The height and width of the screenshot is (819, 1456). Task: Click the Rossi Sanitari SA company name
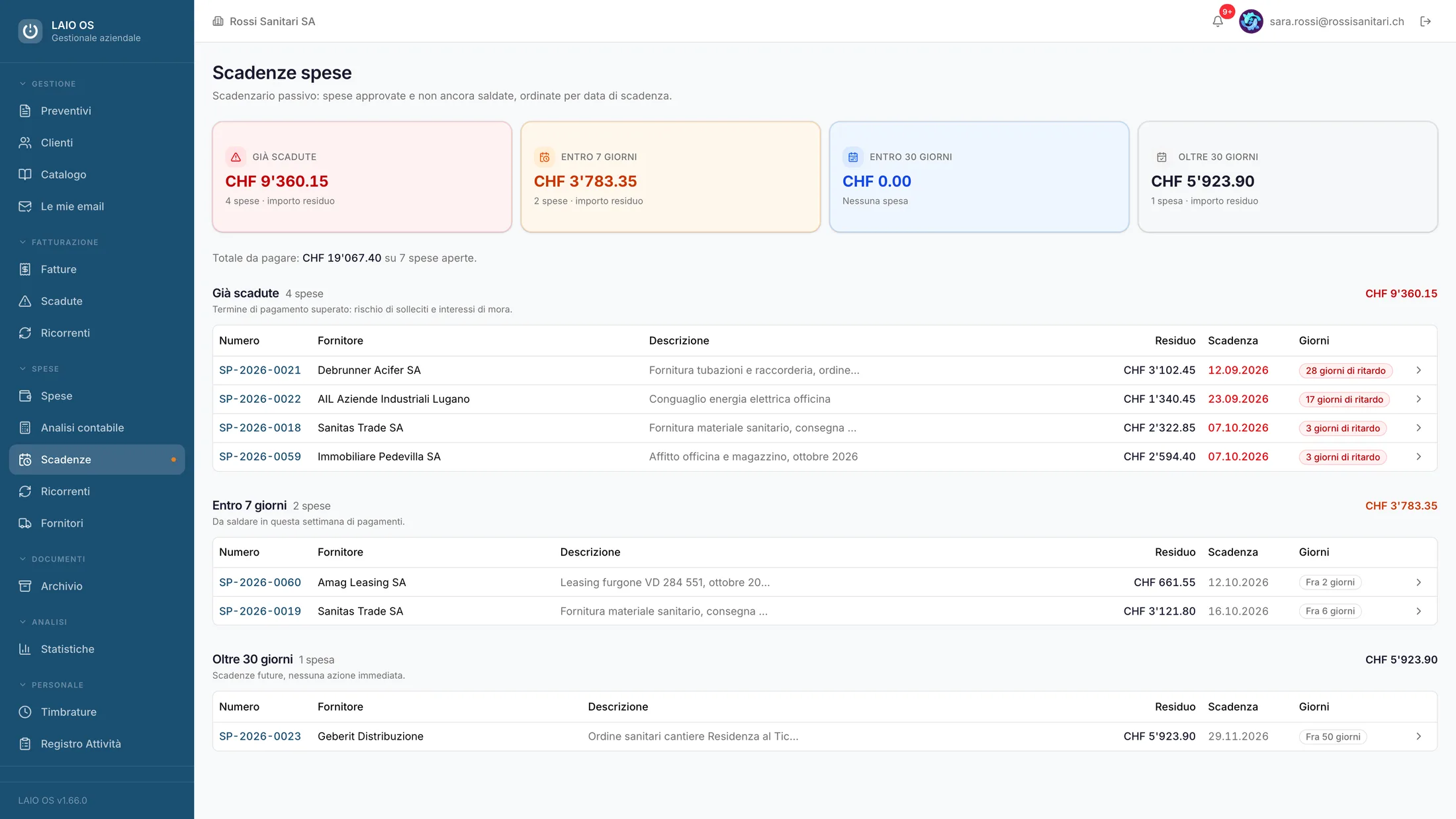pyautogui.click(x=272, y=21)
